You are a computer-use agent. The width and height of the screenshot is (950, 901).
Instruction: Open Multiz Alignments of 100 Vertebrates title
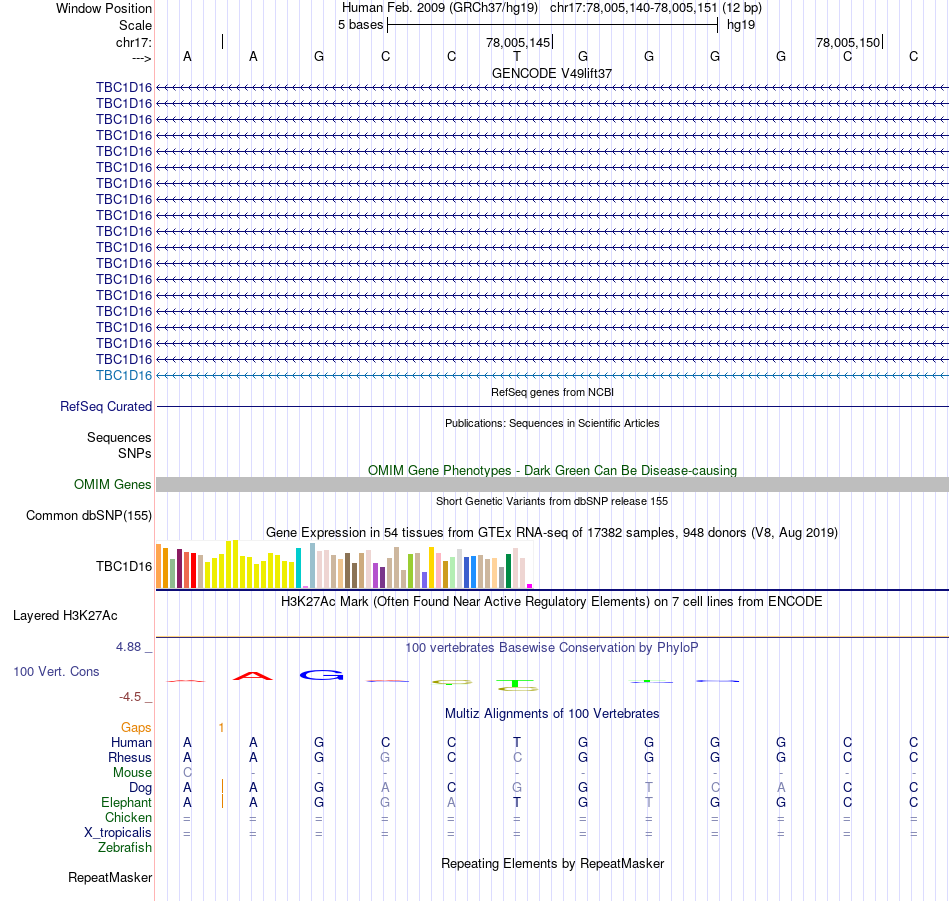(552, 714)
